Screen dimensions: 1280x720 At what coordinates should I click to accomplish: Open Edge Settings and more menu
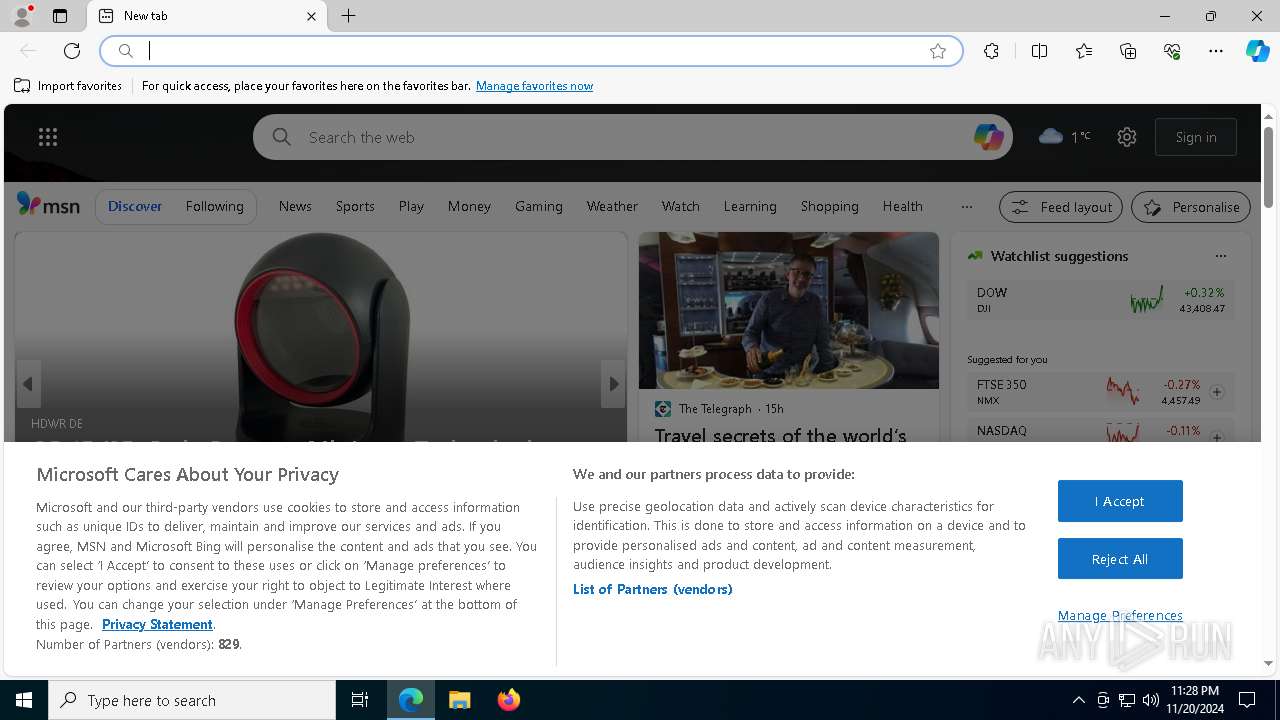pyautogui.click(x=1216, y=51)
